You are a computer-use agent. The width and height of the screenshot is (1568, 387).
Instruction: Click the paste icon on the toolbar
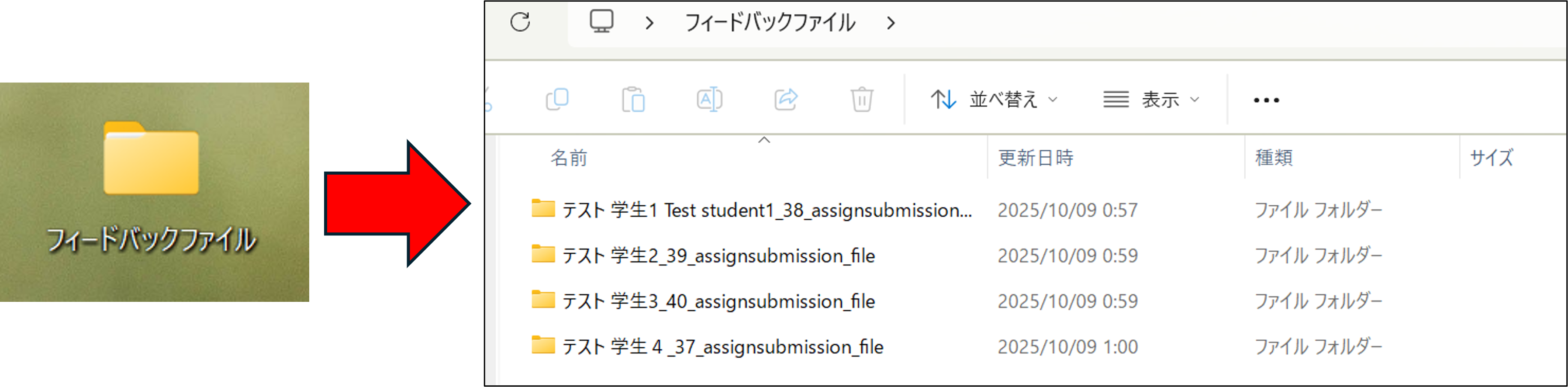[x=635, y=99]
